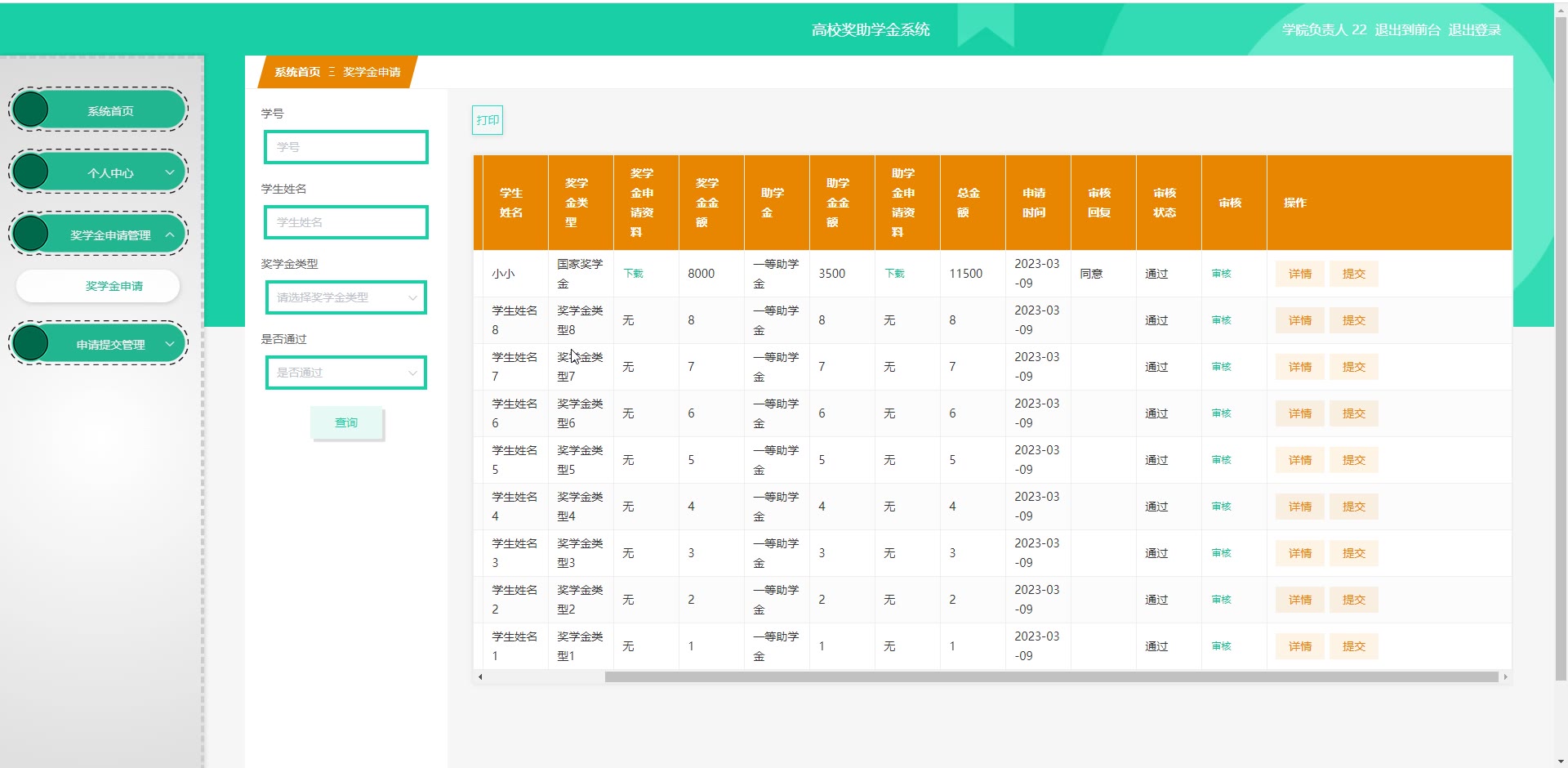Click the 查询 search button
Image resolution: width=1568 pixels, height=768 pixels.
[346, 422]
